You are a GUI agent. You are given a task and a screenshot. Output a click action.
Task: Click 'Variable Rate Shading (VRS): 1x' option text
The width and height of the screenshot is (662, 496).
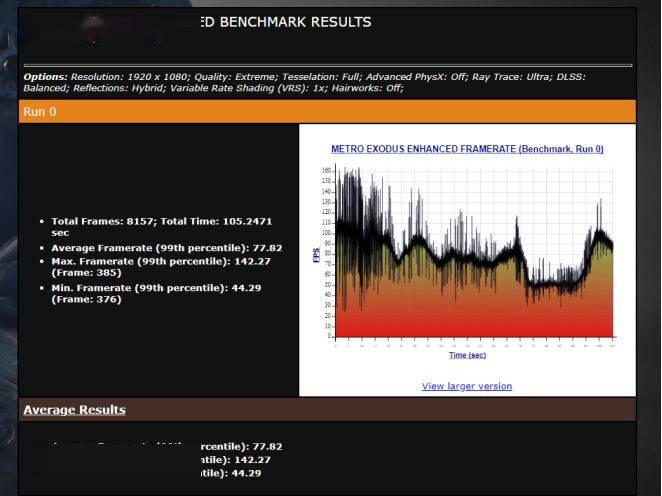click(247, 88)
